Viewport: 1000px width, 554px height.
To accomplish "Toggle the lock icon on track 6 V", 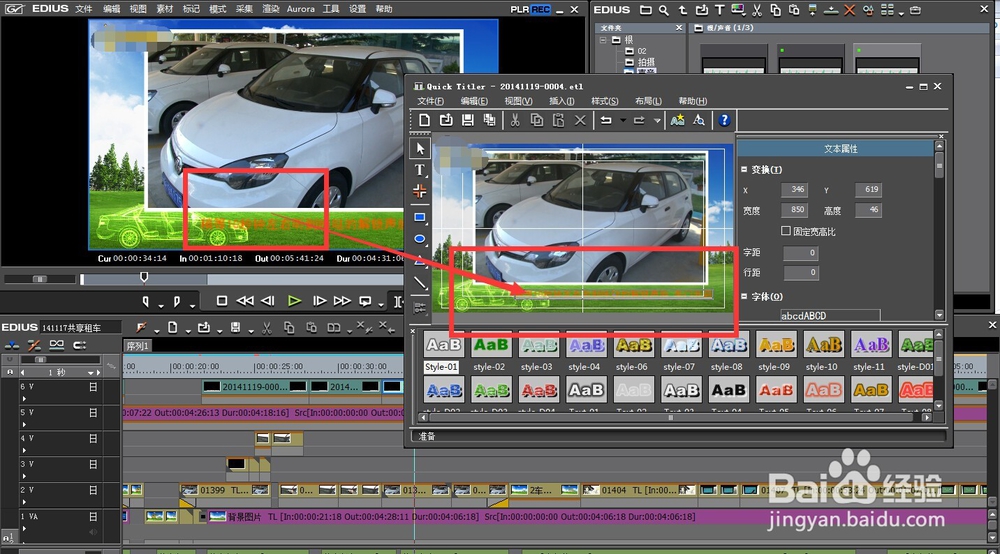I will pos(93,386).
